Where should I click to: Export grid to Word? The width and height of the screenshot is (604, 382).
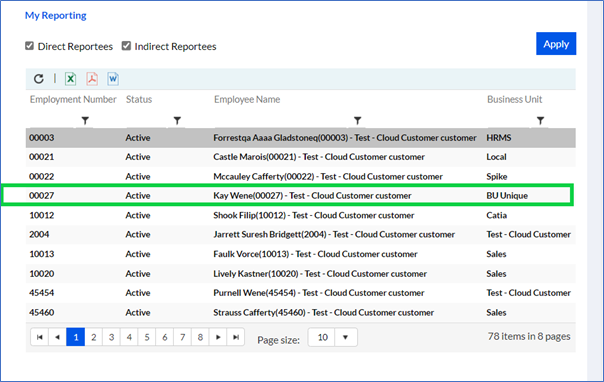pos(113,79)
